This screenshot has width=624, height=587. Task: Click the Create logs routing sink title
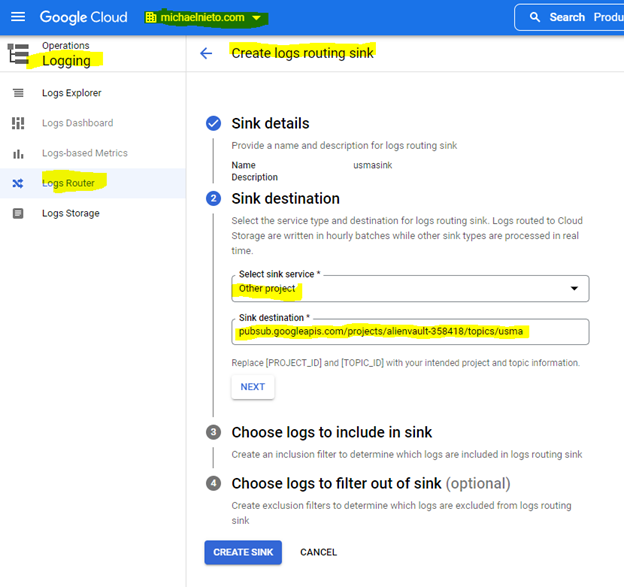302,53
